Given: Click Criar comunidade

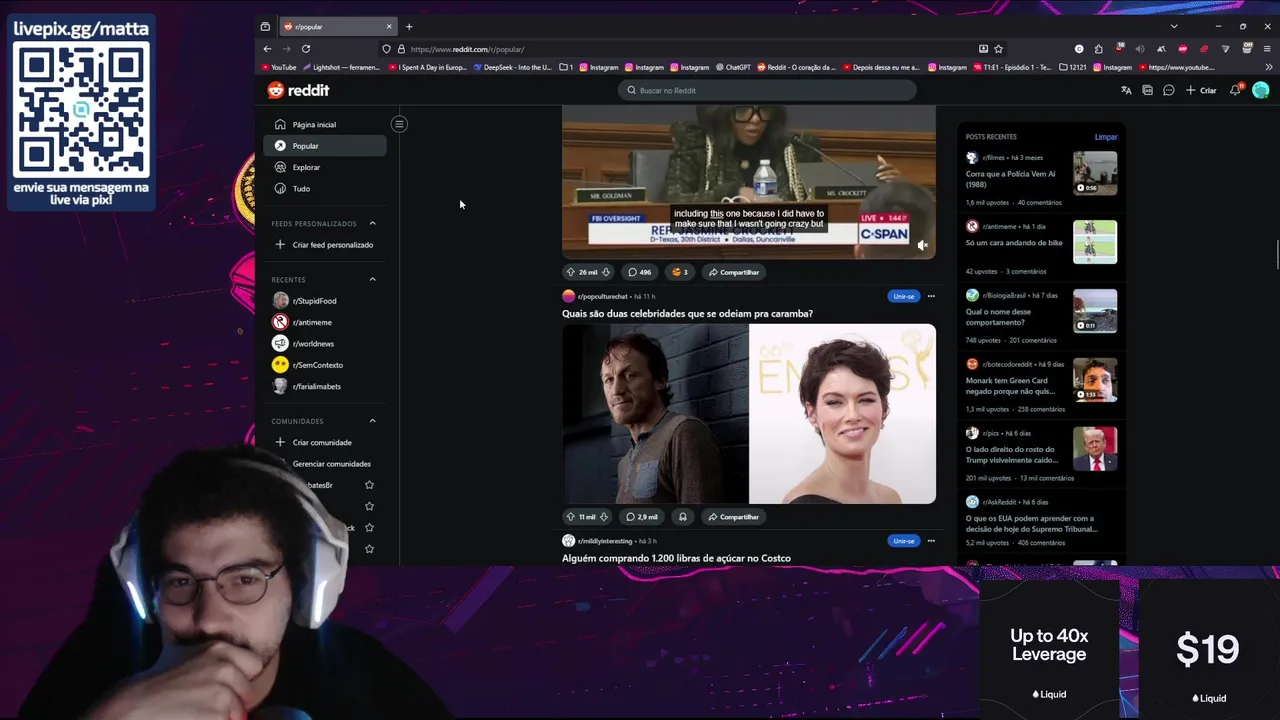Looking at the screenshot, I should click(324, 442).
